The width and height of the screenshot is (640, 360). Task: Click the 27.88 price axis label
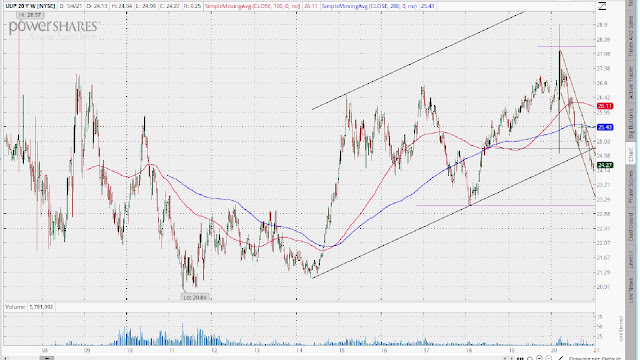point(603,54)
